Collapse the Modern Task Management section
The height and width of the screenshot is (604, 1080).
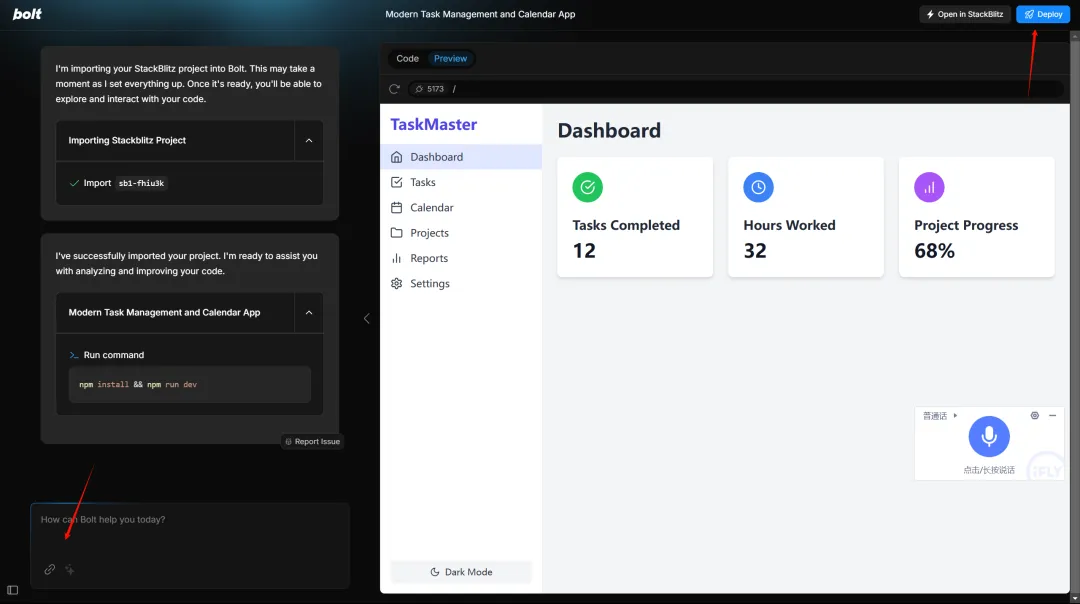[309, 313]
